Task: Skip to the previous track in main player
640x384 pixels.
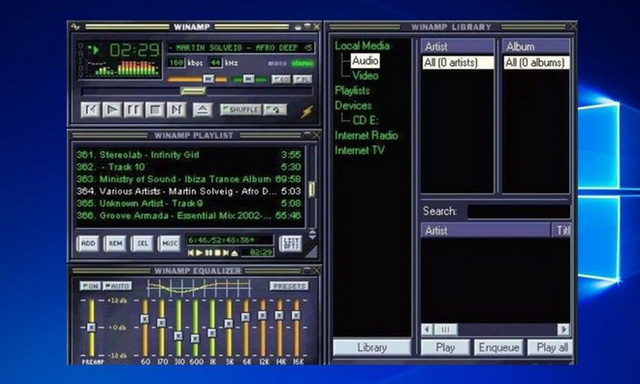Action: coord(91,110)
